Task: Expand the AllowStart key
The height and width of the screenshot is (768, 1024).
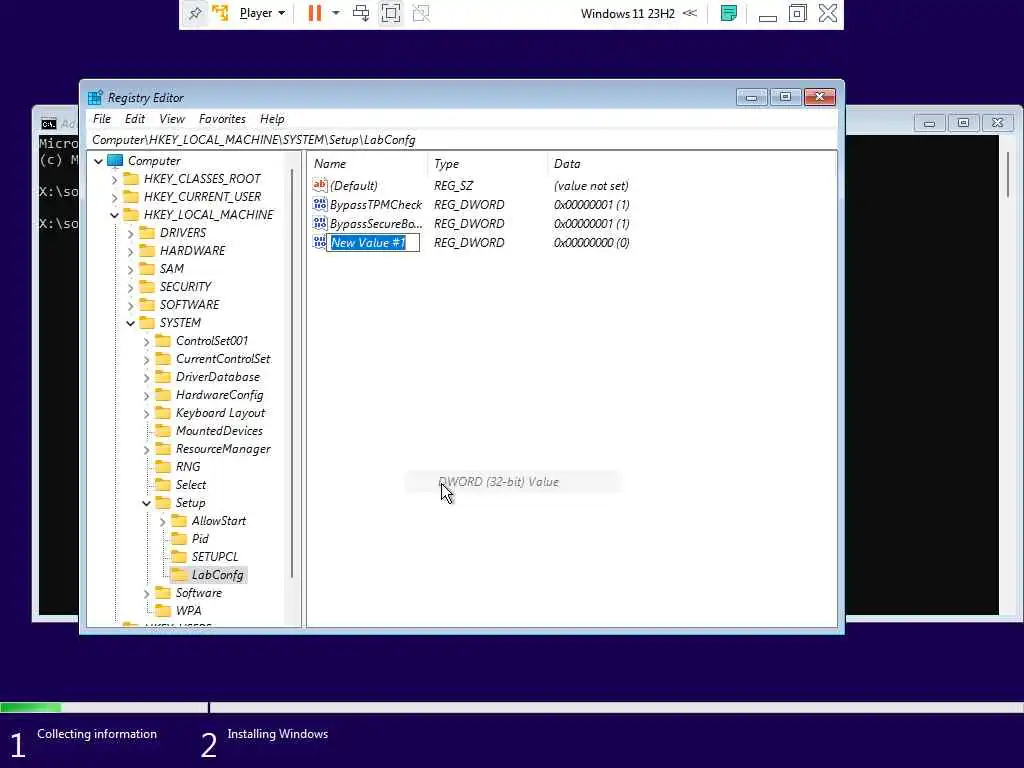Action: [x=163, y=521]
